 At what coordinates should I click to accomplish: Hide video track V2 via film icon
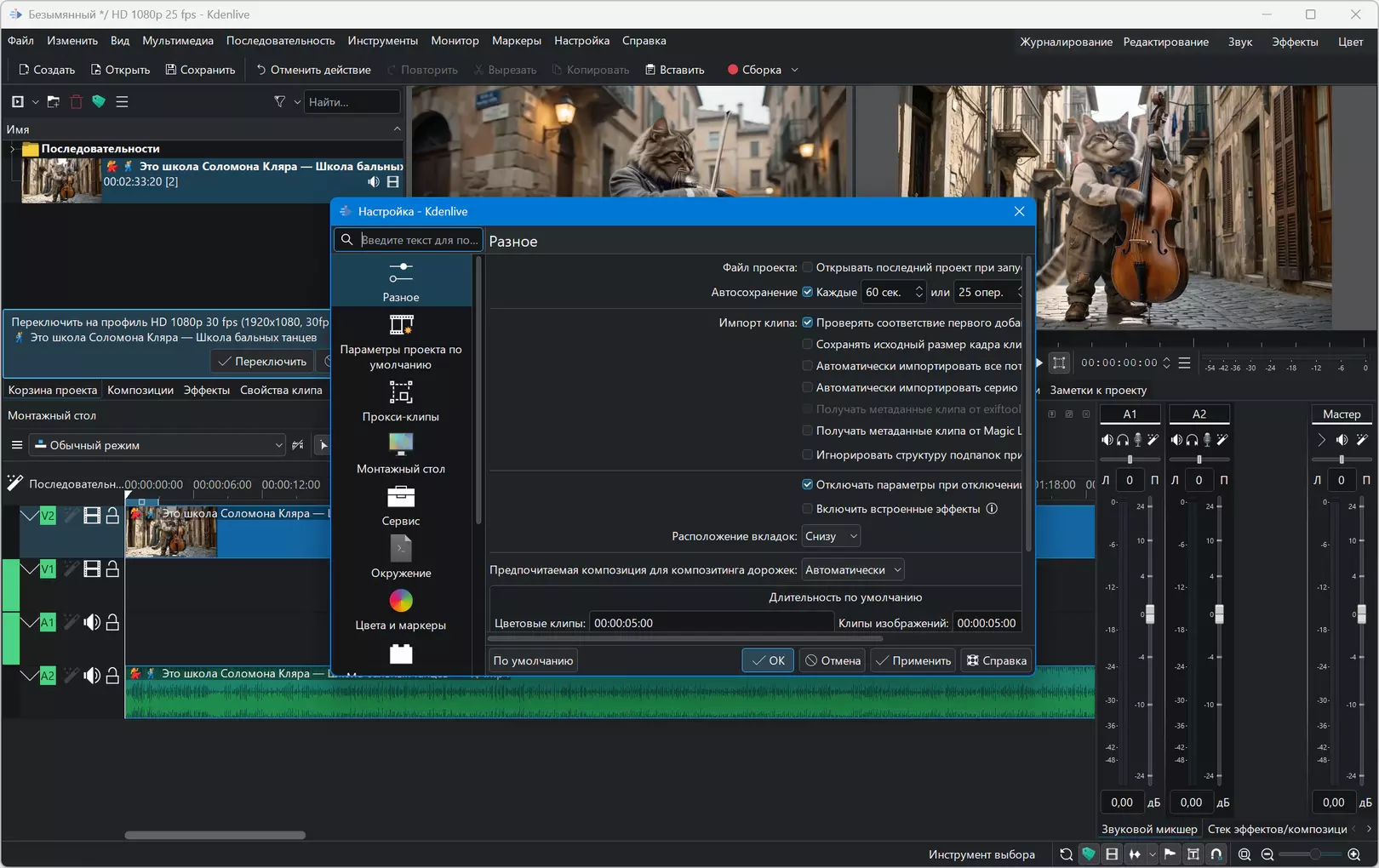[x=92, y=516]
